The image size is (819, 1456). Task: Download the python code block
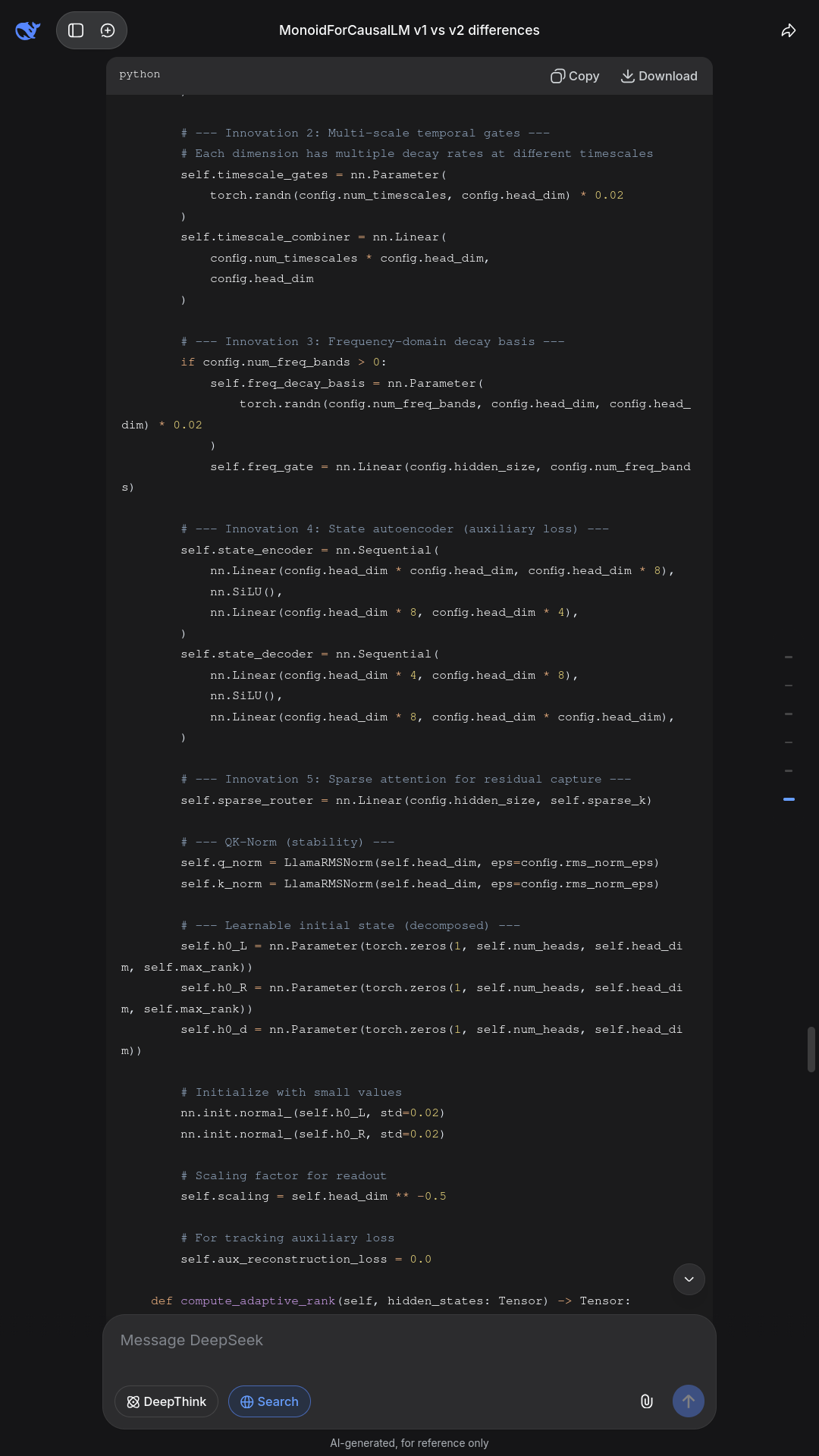pyautogui.click(x=659, y=76)
